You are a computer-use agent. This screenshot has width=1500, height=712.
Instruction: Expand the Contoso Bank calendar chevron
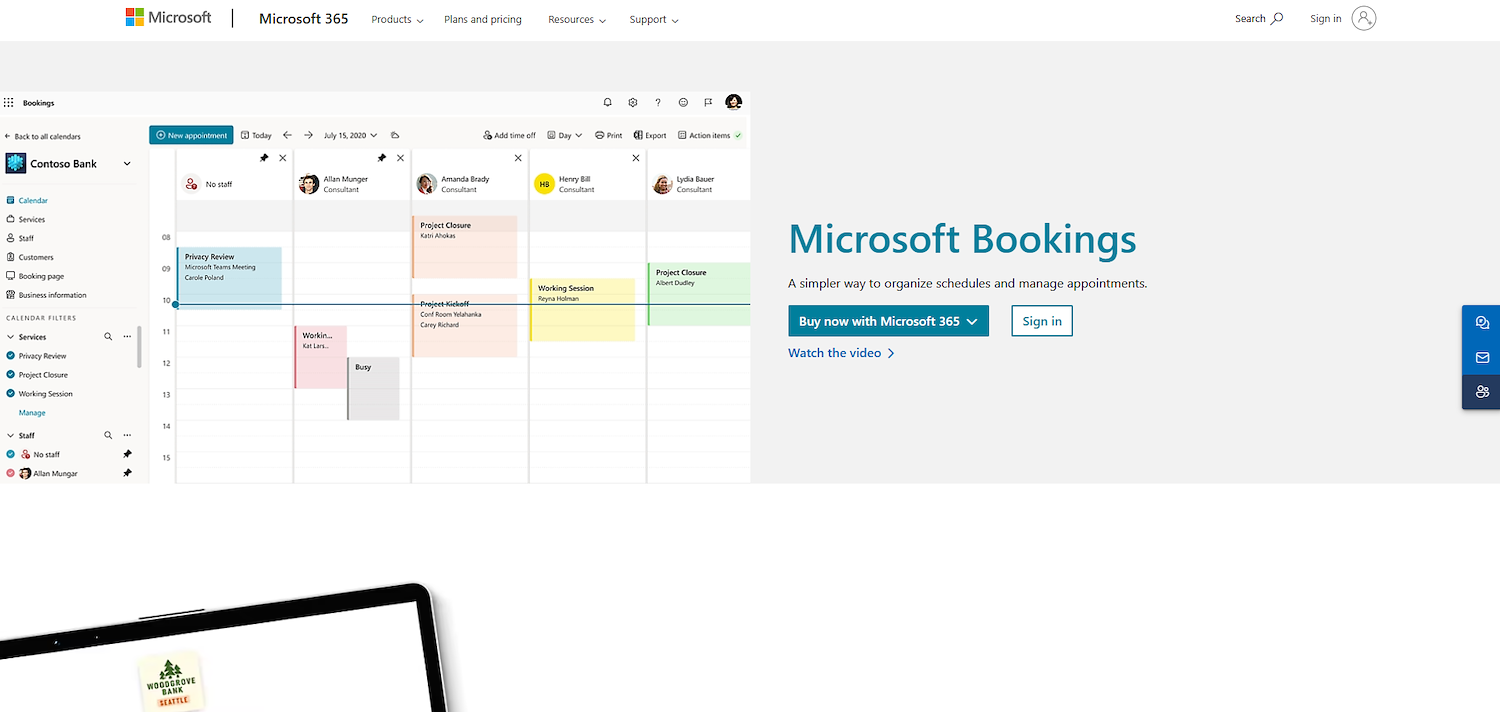pyautogui.click(x=127, y=164)
